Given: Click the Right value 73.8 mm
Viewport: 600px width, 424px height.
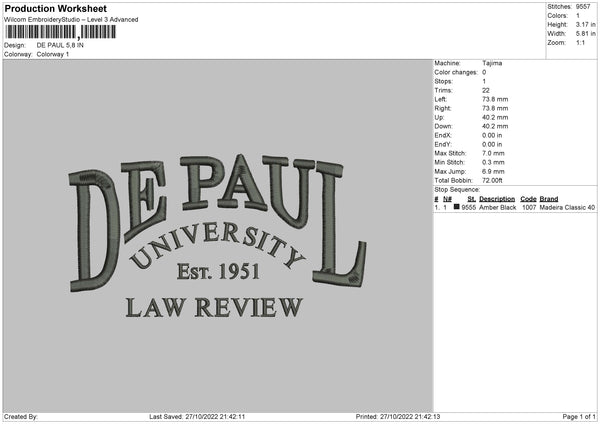Looking at the screenshot, I should 495,108.
